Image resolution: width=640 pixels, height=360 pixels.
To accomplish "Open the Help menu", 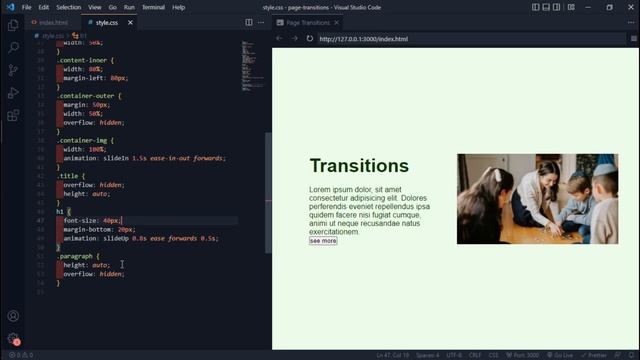I will coord(179,7).
